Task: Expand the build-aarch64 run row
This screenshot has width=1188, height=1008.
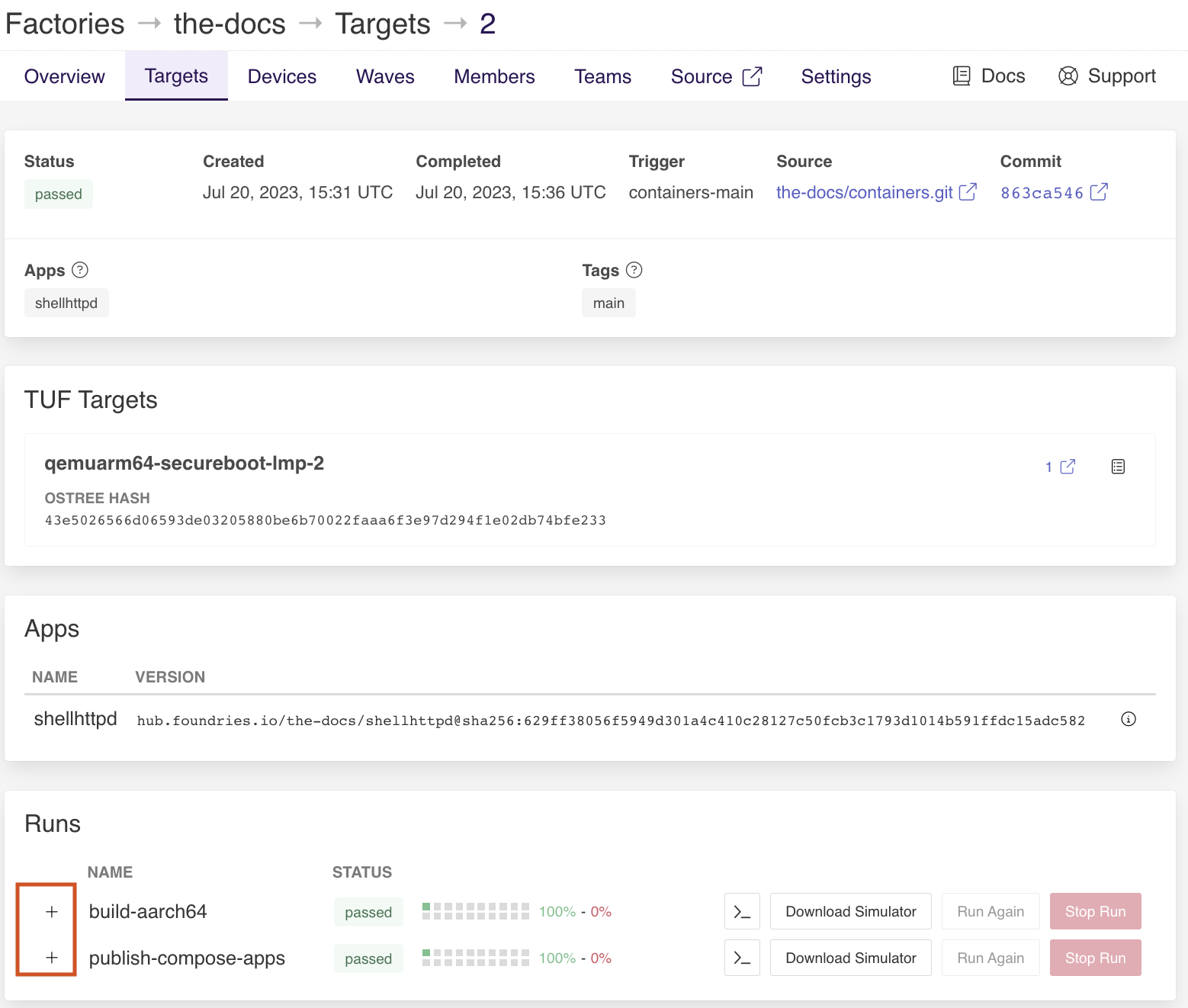Action: point(52,911)
